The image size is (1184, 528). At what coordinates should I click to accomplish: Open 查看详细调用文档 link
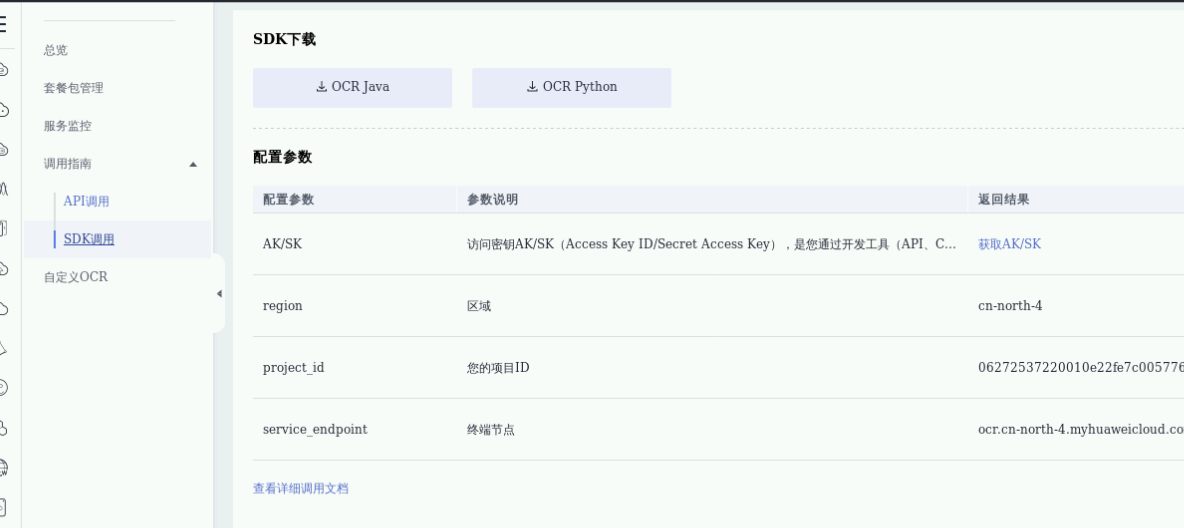click(x=301, y=488)
